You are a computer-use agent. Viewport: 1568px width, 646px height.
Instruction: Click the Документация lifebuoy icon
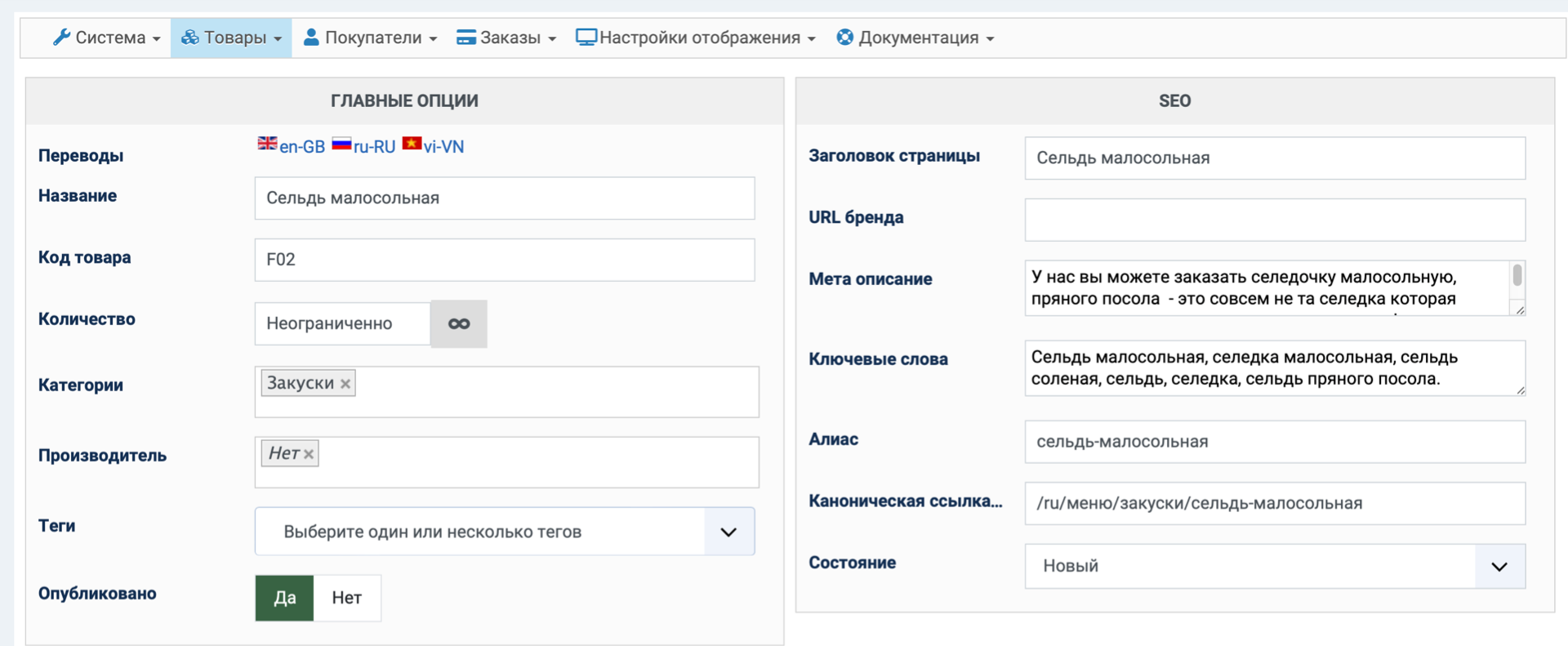tap(844, 38)
